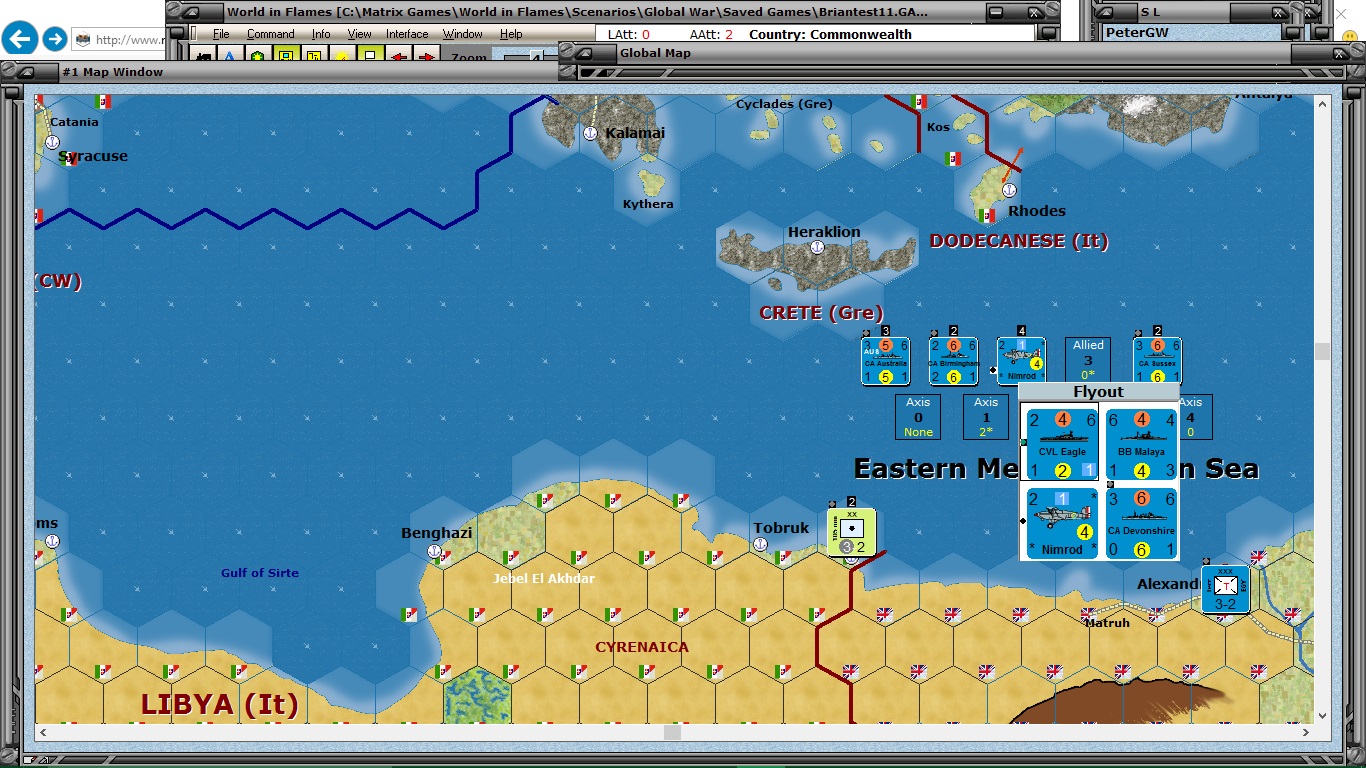Viewport: 1366px width, 768px height.
Task: Pick the Nimrod aircraft counter inside the Flyout
Action: coord(1060,523)
